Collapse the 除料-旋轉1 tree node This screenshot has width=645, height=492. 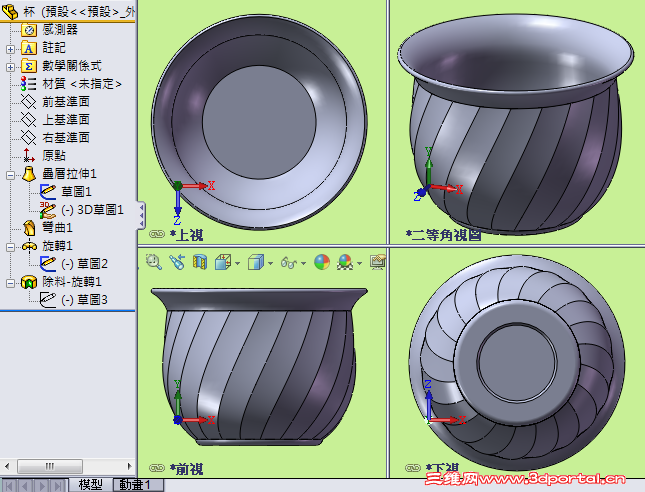(x=10, y=283)
